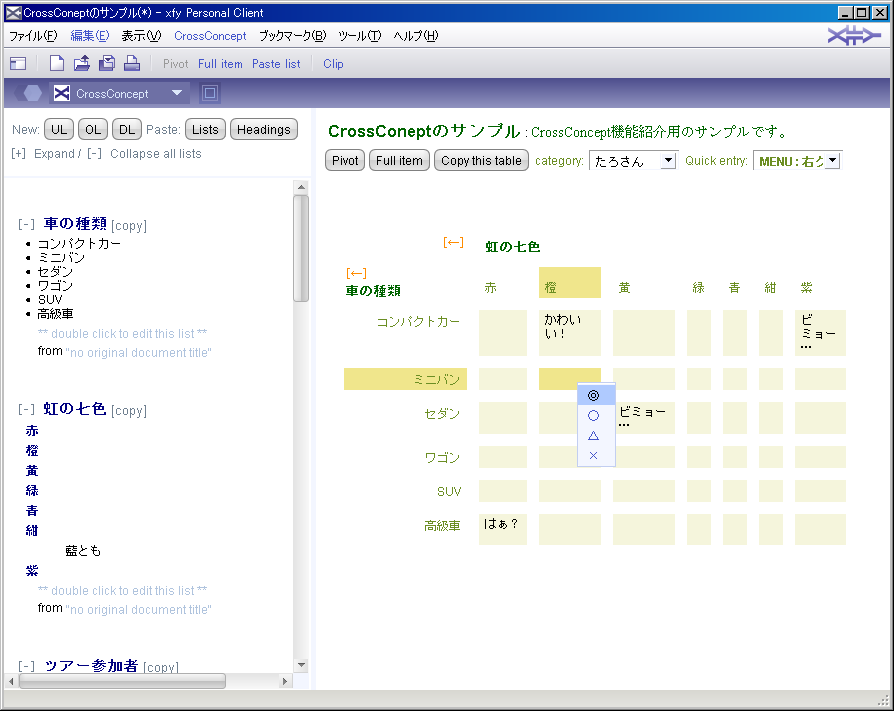The height and width of the screenshot is (711, 894).
Task: Open the 表示(V) menu
Action: (x=141, y=36)
